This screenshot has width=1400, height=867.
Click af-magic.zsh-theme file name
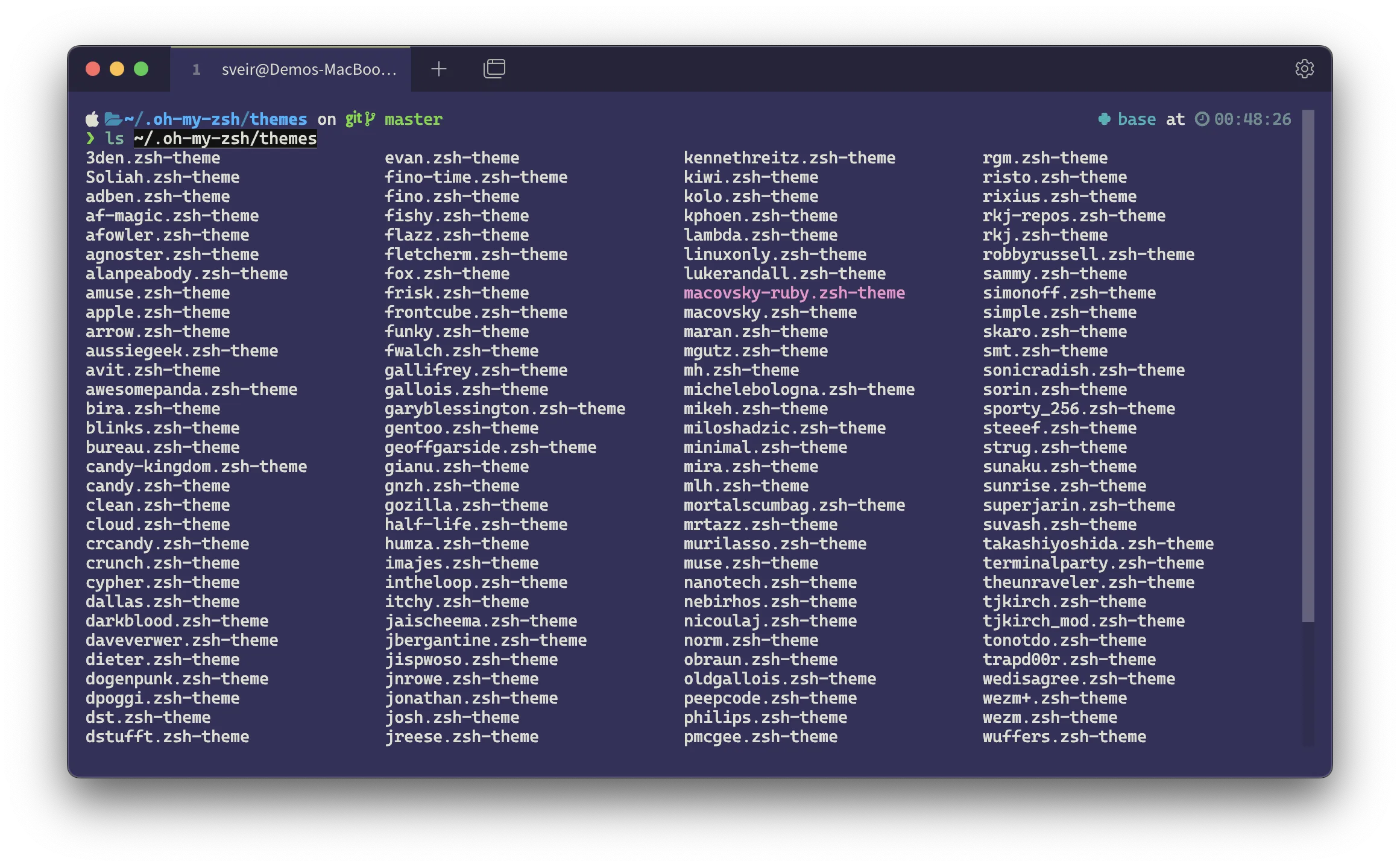tap(172, 216)
